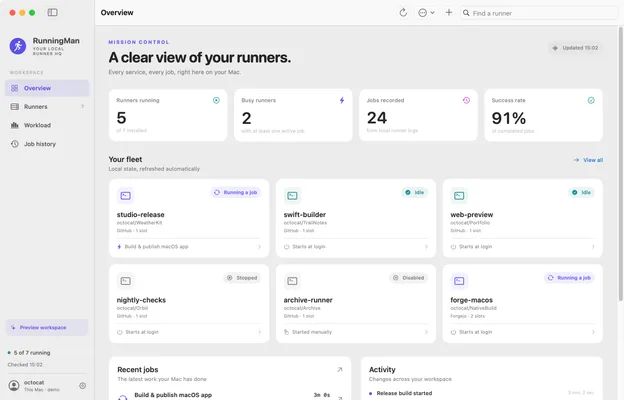The height and width of the screenshot is (400, 624).
Task: Click the swift-builder terminal icon
Action: (x=292, y=195)
